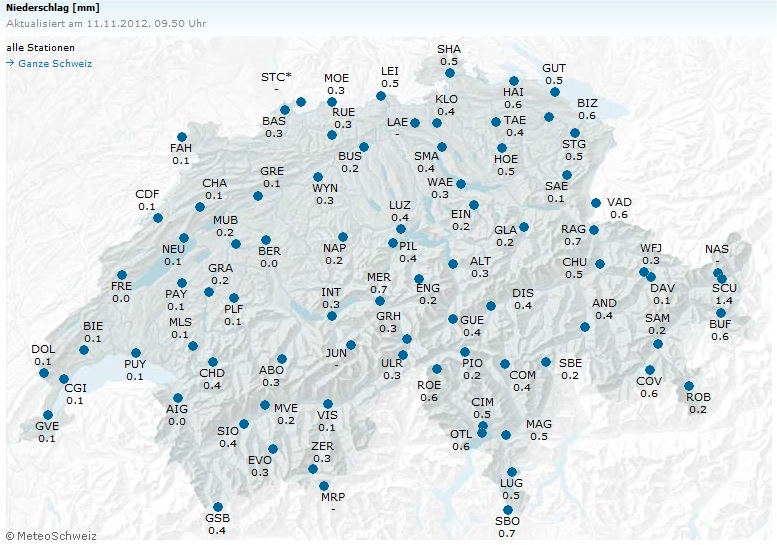The height and width of the screenshot is (545, 777).
Task: Click the BUF station dot
Action: coord(721,313)
